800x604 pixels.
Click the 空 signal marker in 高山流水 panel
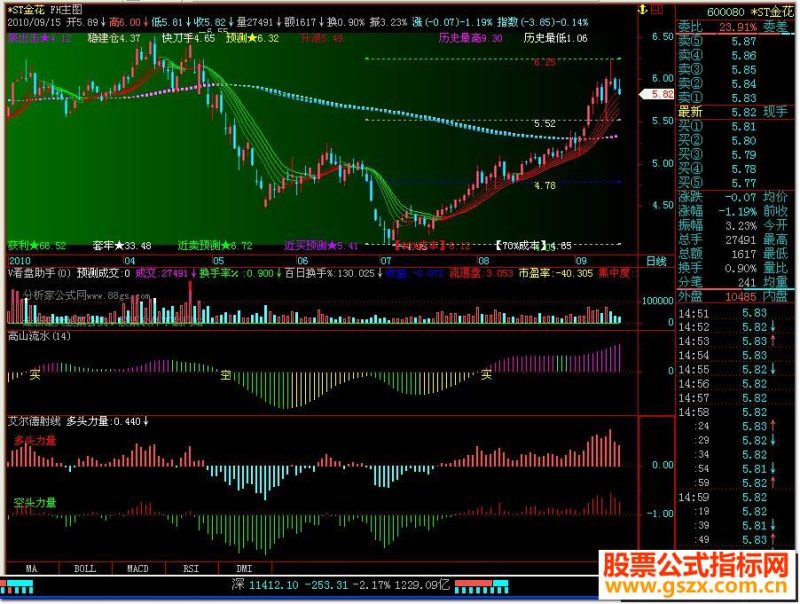(x=226, y=375)
